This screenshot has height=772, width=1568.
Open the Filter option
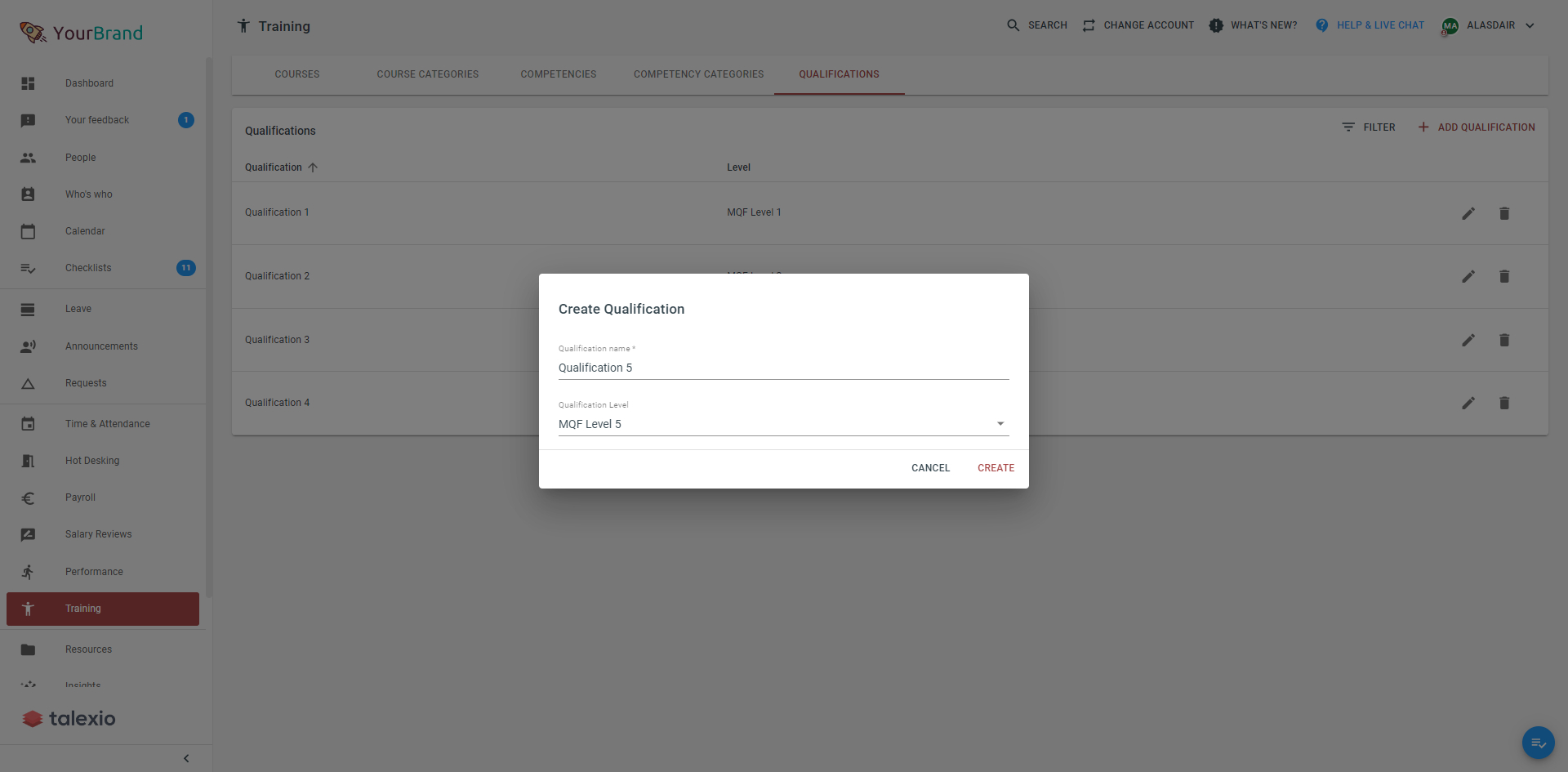click(1369, 127)
